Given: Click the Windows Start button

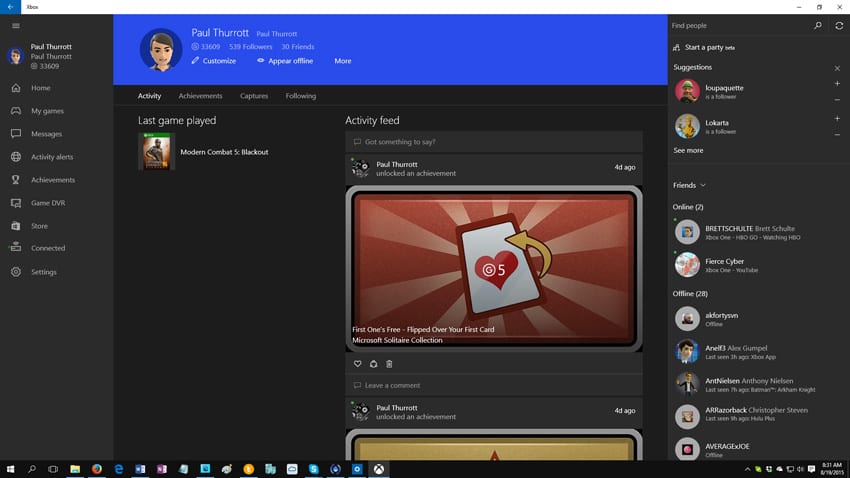Looking at the screenshot, I should click(10, 469).
